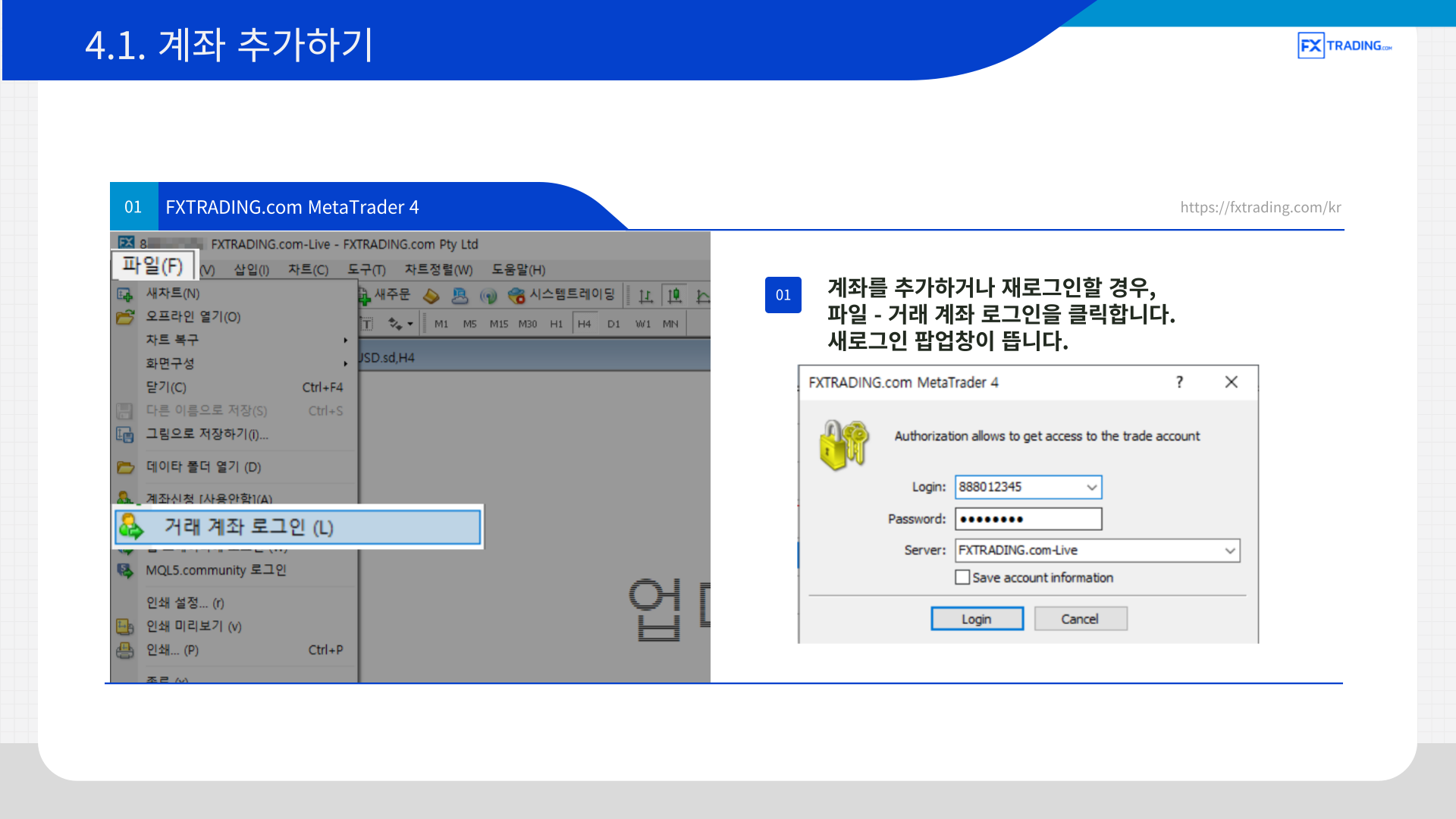Select 그림으로 저장하기 menu entry
Viewport: 1456px width, 819px height.
(234, 435)
